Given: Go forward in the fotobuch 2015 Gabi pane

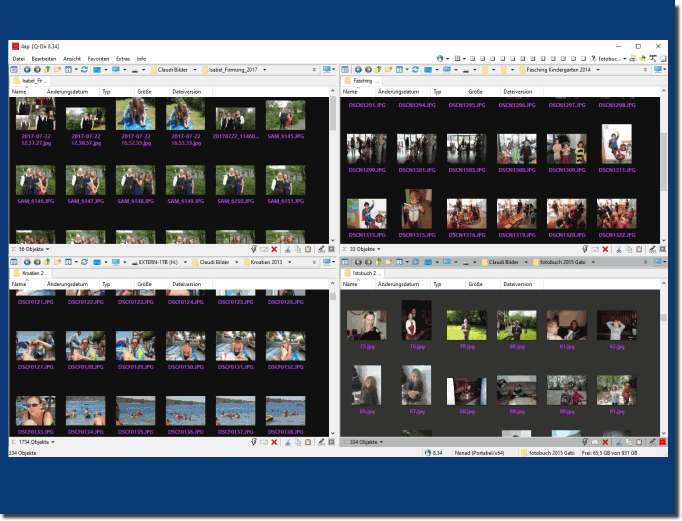Looking at the screenshot, I should pos(368,262).
